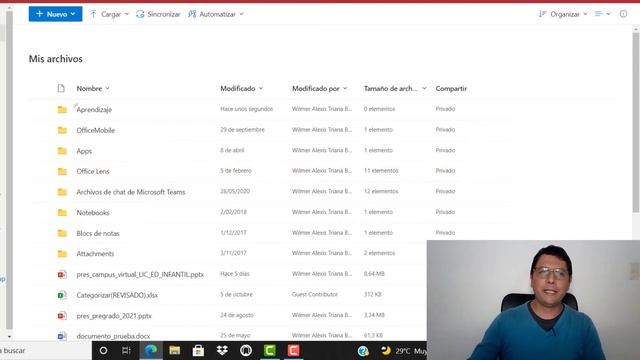Screen dimensions: 640x360
Task: Open documento_prueba.docx file
Action: (x=113, y=336)
